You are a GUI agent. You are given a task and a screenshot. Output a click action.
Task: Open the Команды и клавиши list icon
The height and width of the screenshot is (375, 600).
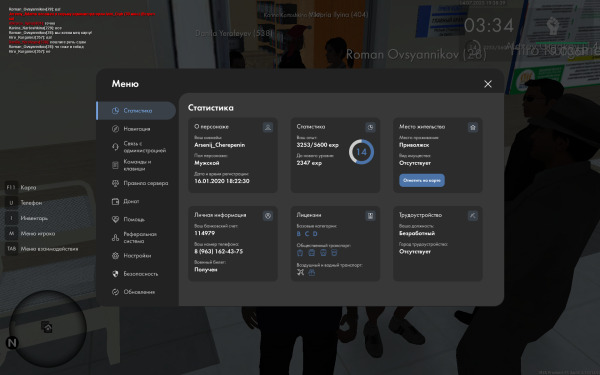(115, 165)
